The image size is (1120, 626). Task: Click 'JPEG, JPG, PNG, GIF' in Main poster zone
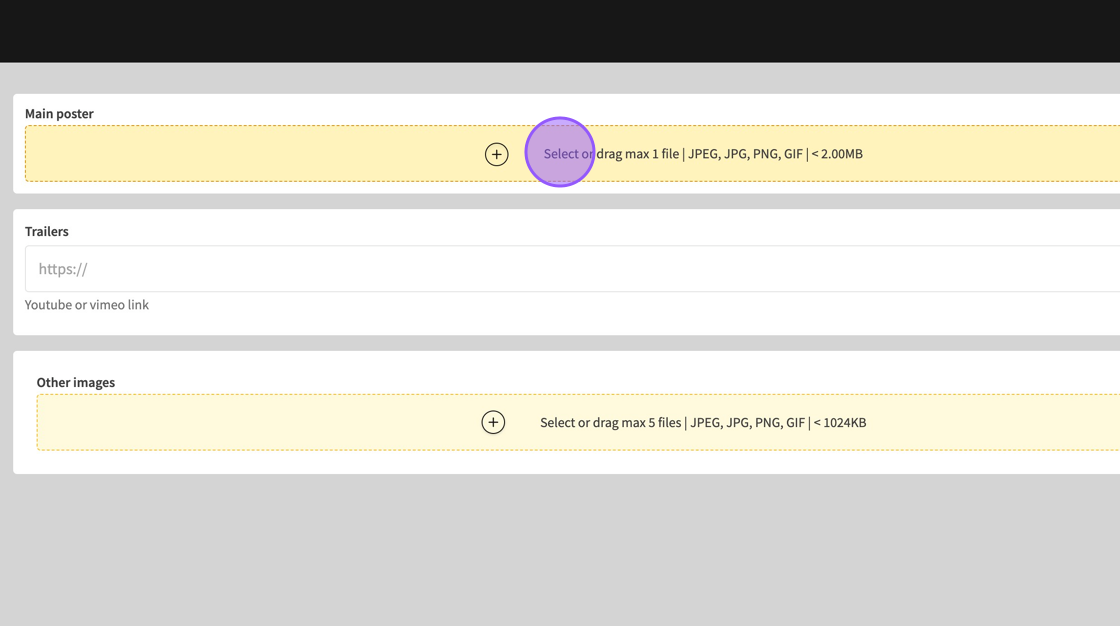pyautogui.click(x=745, y=154)
